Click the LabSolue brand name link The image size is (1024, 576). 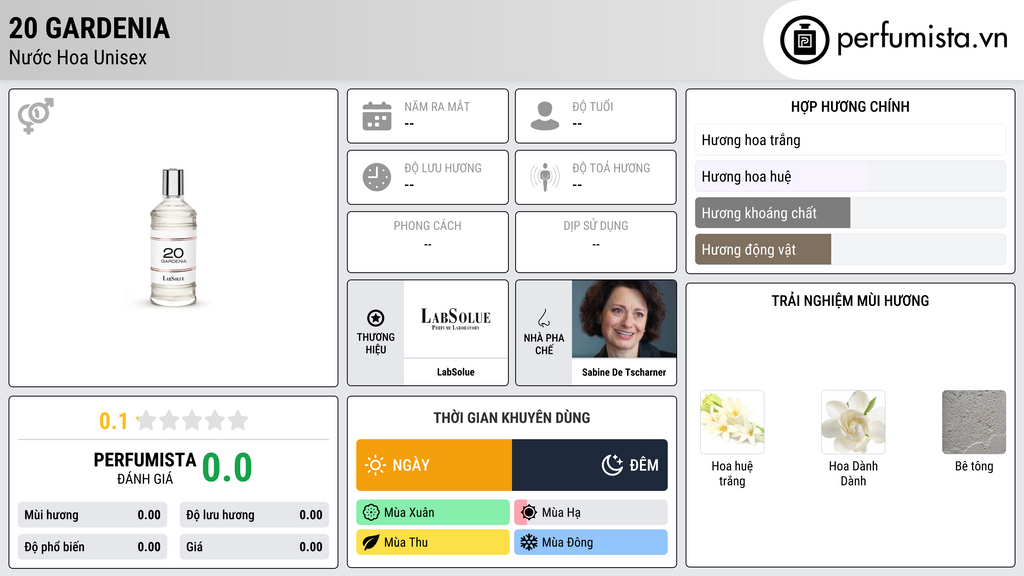point(456,372)
